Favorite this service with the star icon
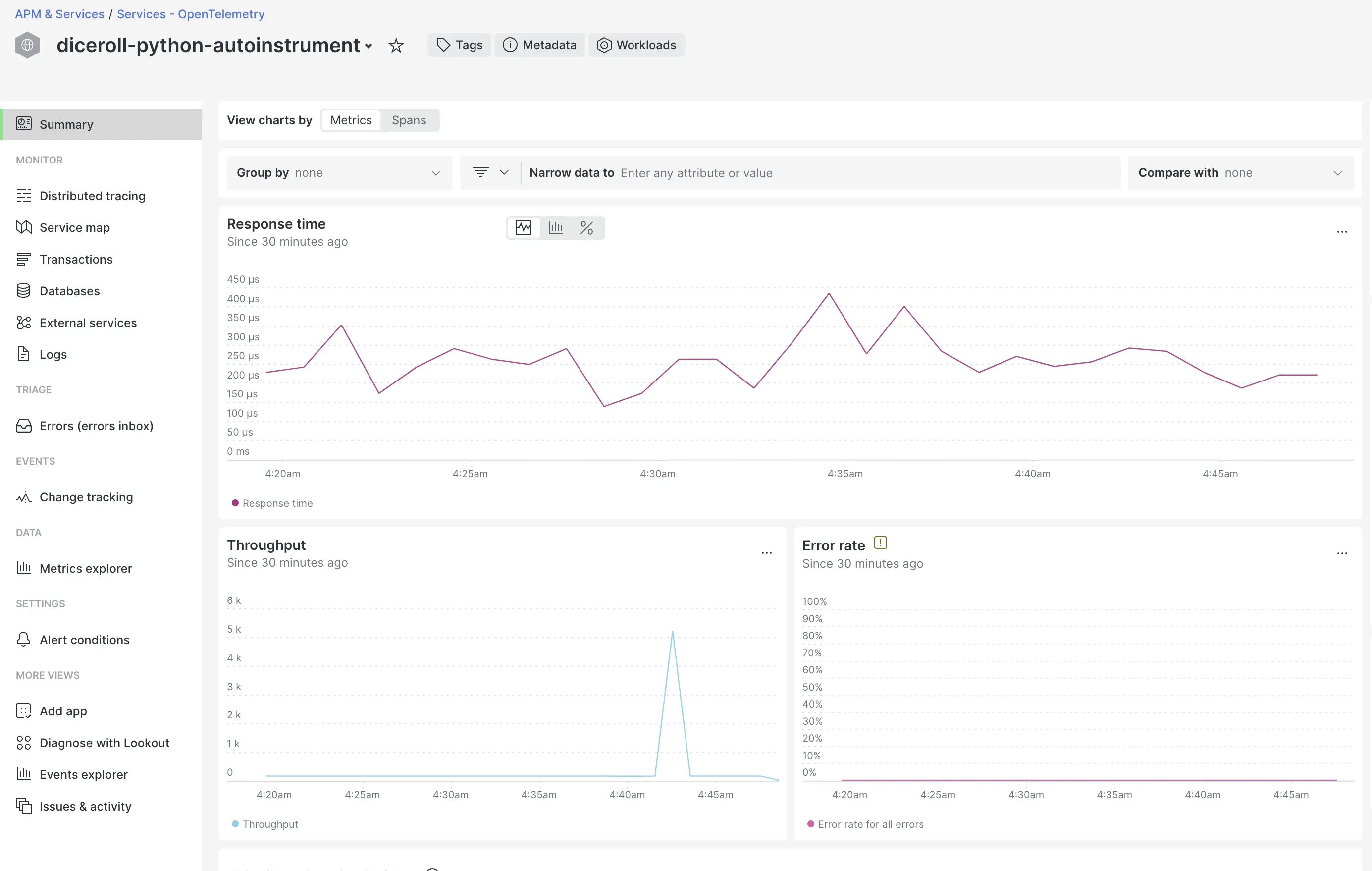 [x=396, y=45]
